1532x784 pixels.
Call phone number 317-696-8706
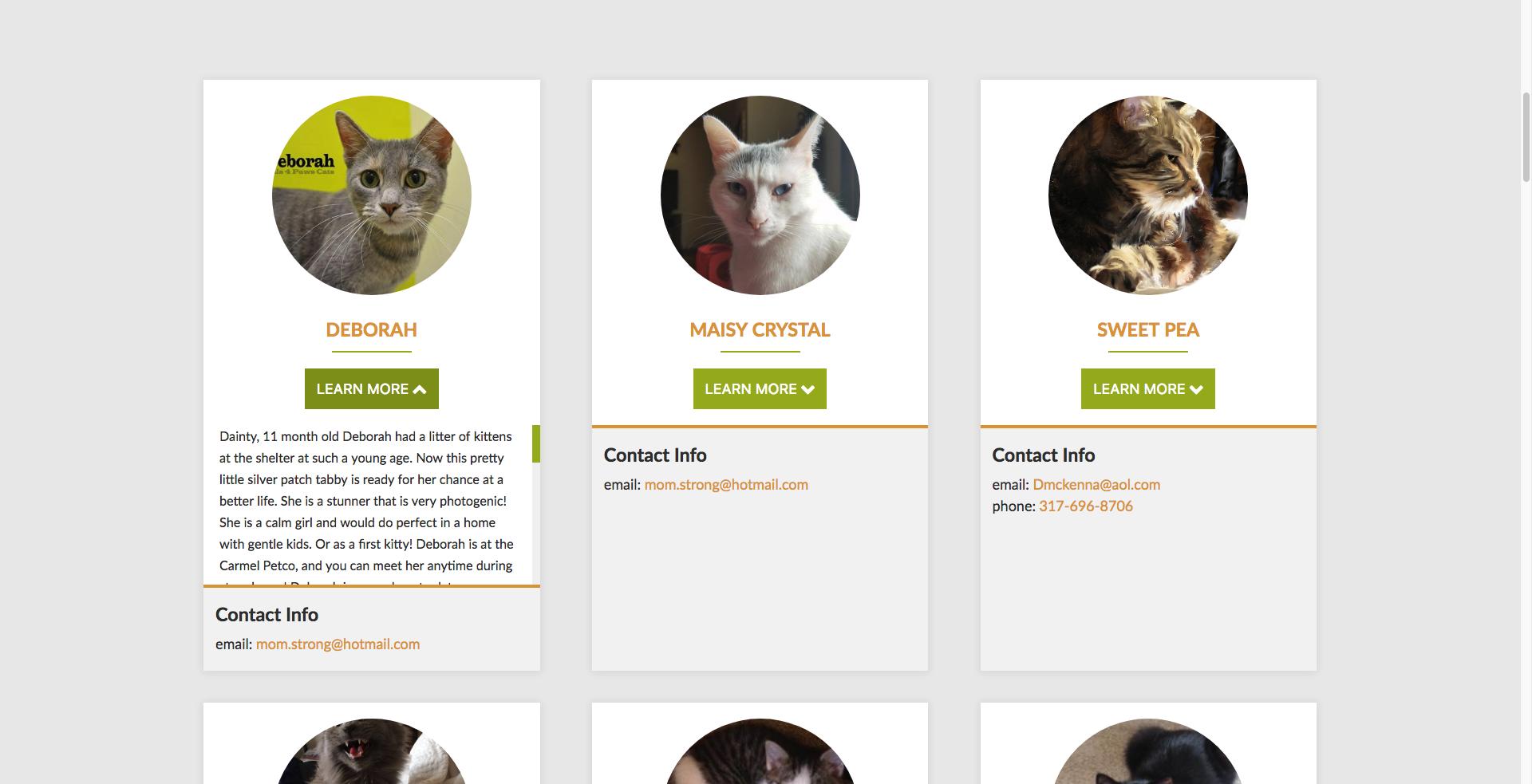pos(1086,506)
